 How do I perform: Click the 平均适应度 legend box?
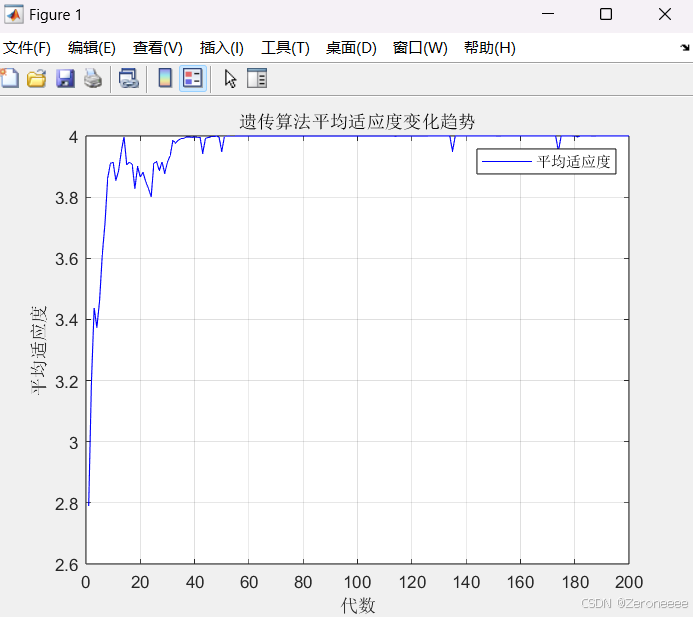[546, 161]
